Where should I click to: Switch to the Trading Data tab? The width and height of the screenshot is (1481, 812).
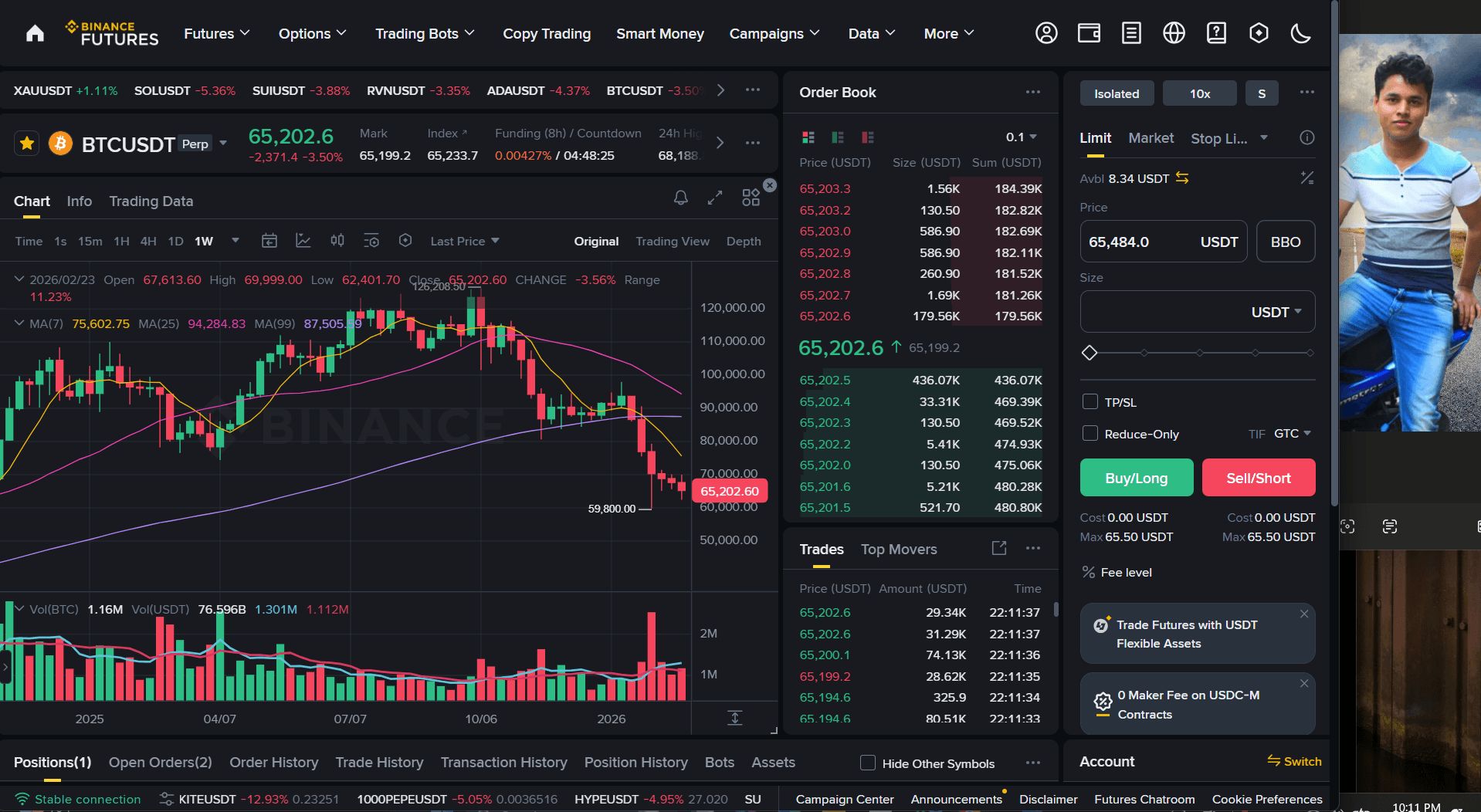click(x=151, y=201)
